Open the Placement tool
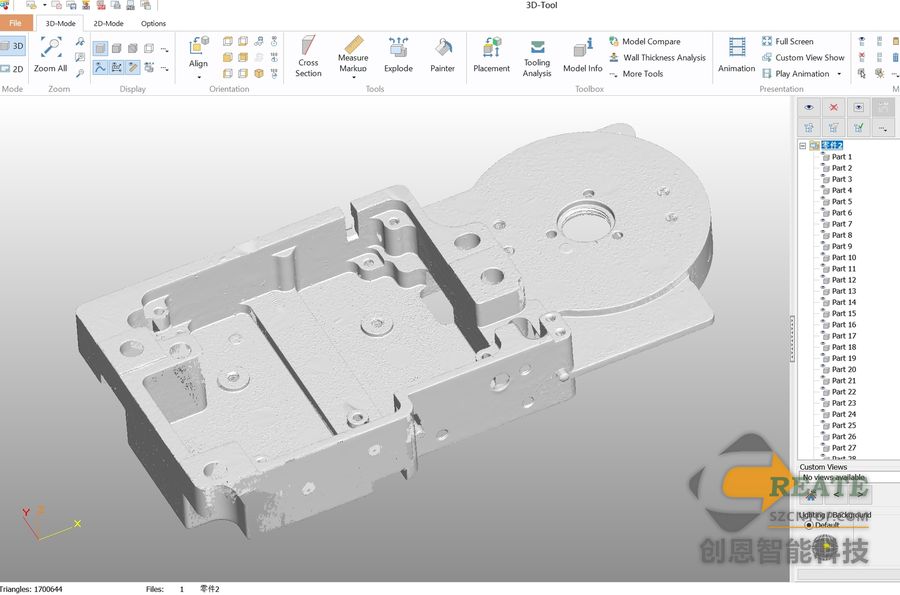The height and width of the screenshot is (595, 900). (x=491, y=56)
